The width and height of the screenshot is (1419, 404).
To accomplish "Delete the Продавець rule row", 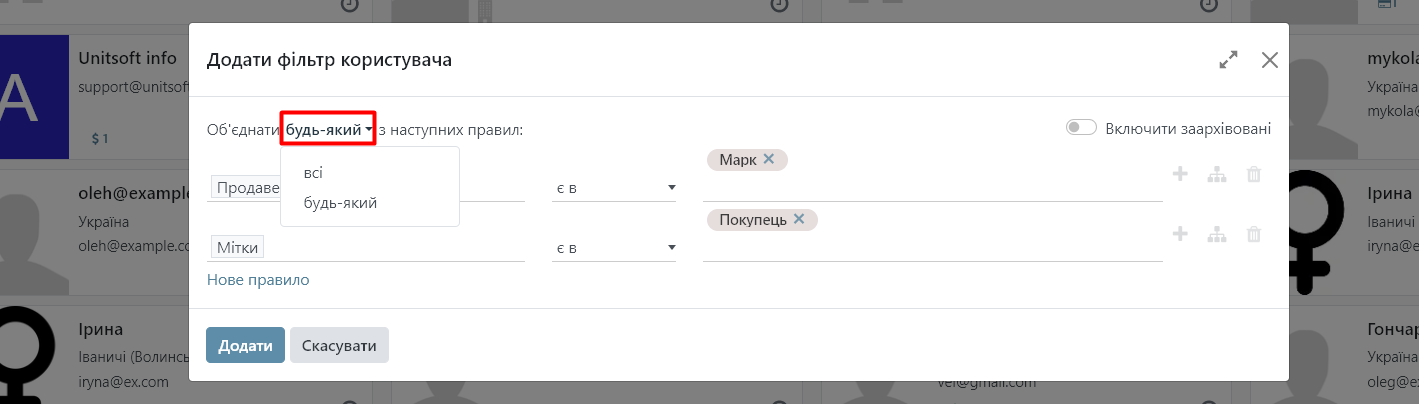I will click(x=1254, y=175).
